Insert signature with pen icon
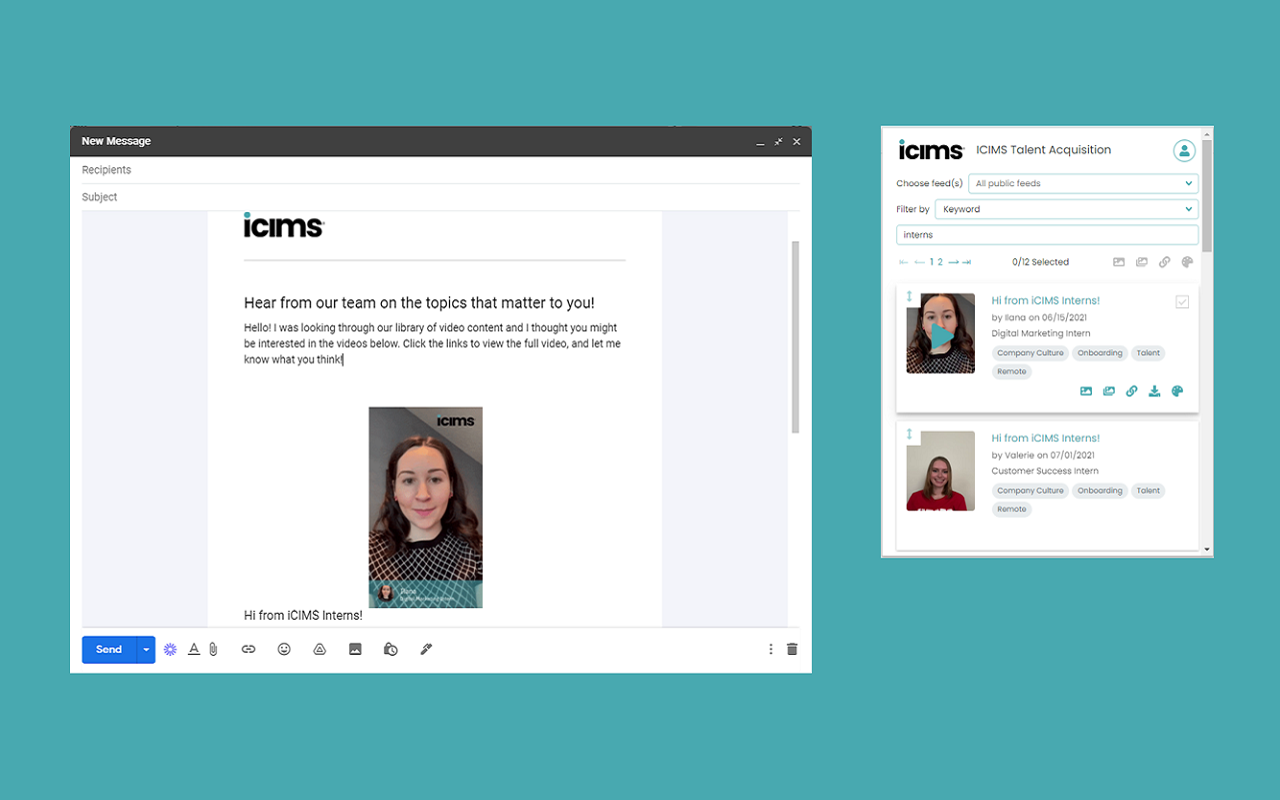 [426, 649]
